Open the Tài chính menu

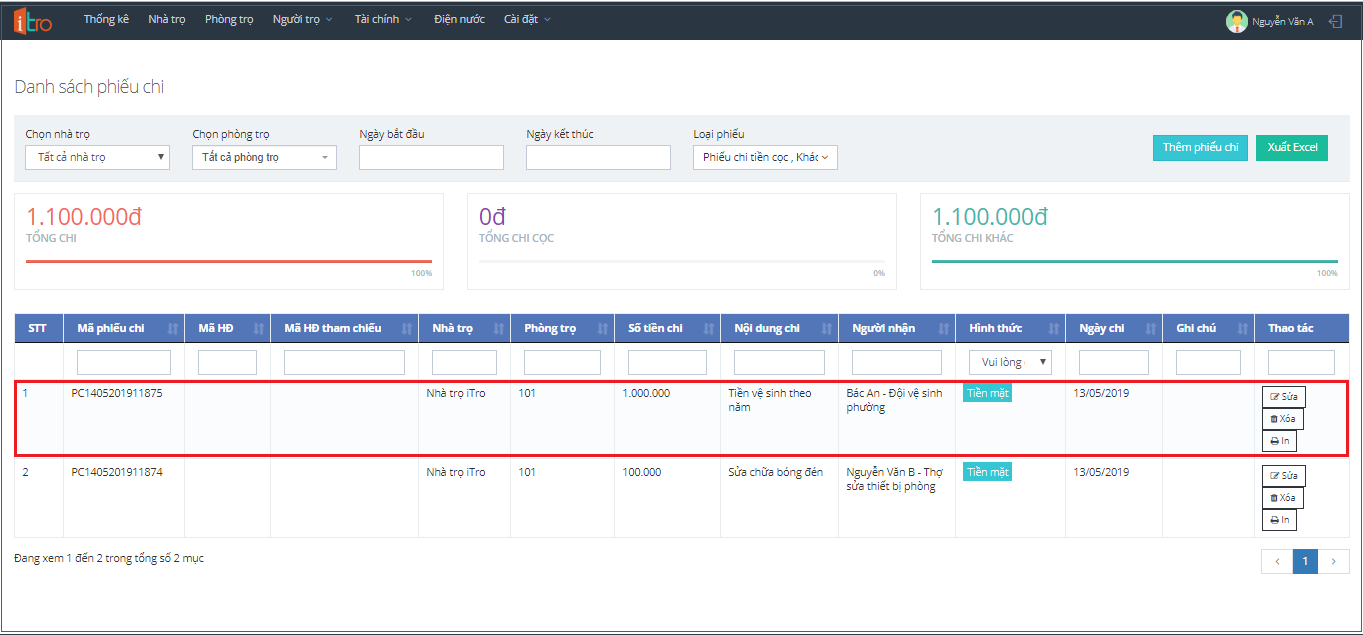(x=383, y=20)
